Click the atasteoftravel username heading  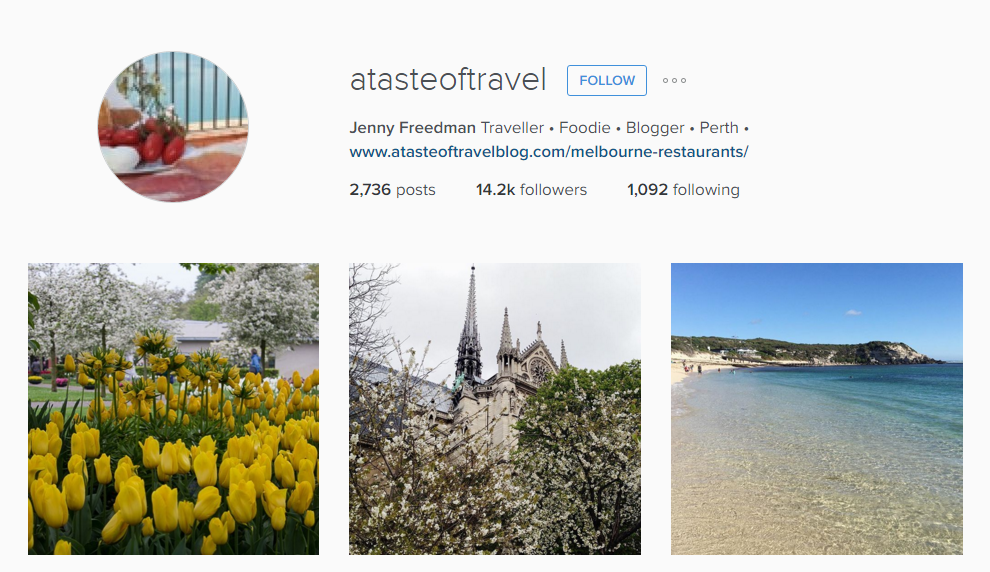pos(448,80)
